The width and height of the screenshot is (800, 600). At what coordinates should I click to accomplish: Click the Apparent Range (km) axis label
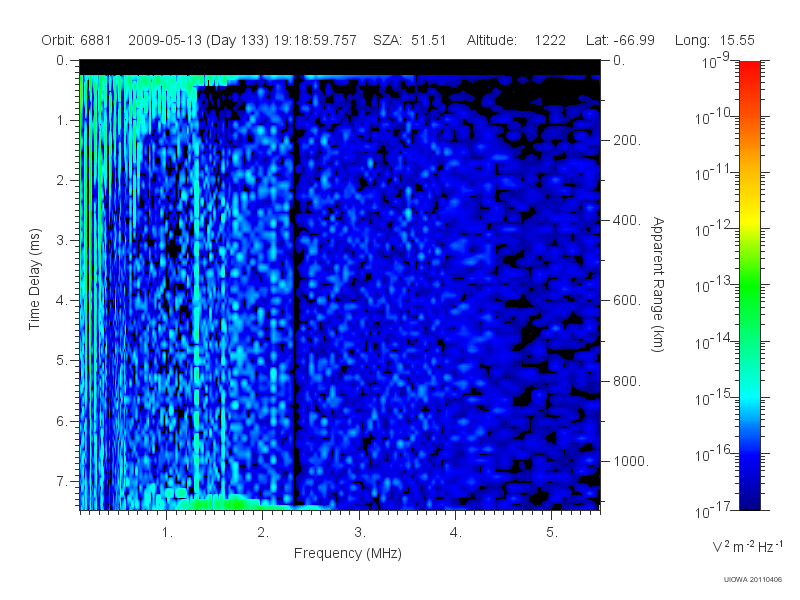pos(658,284)
